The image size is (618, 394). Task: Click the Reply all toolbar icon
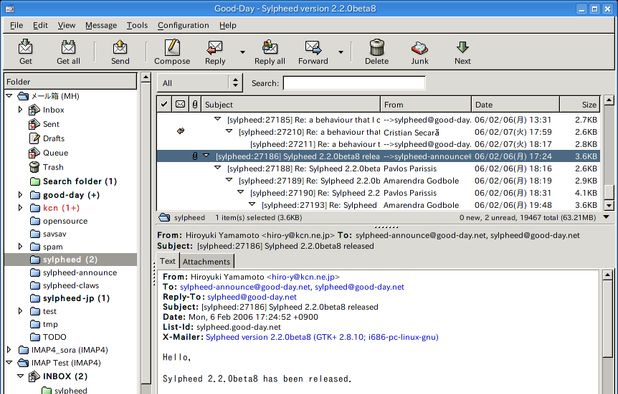pos(270,47)
